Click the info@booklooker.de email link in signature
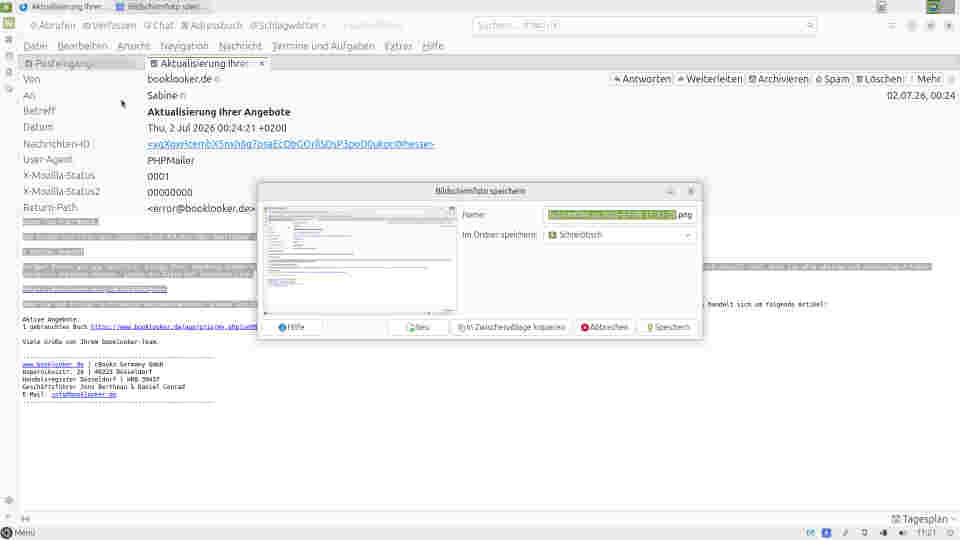 83,395
